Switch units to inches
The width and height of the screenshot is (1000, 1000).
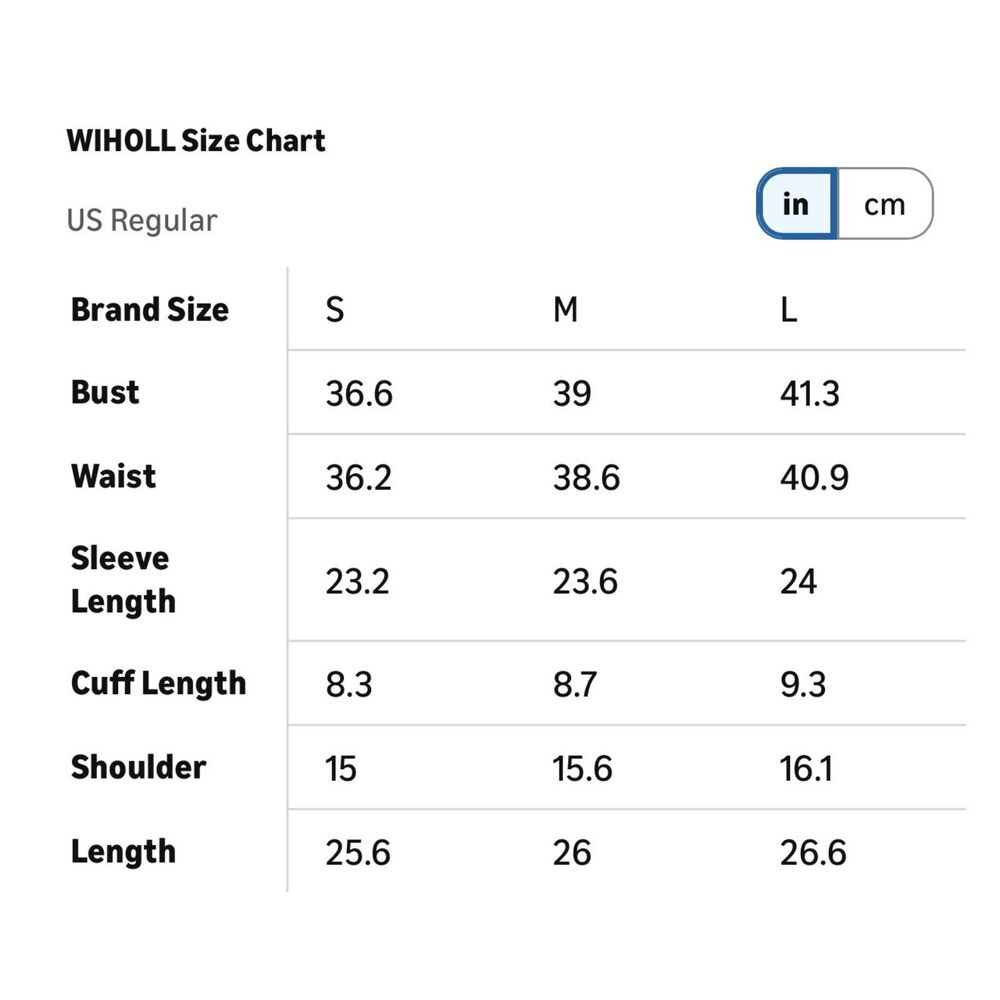point(796,204)
